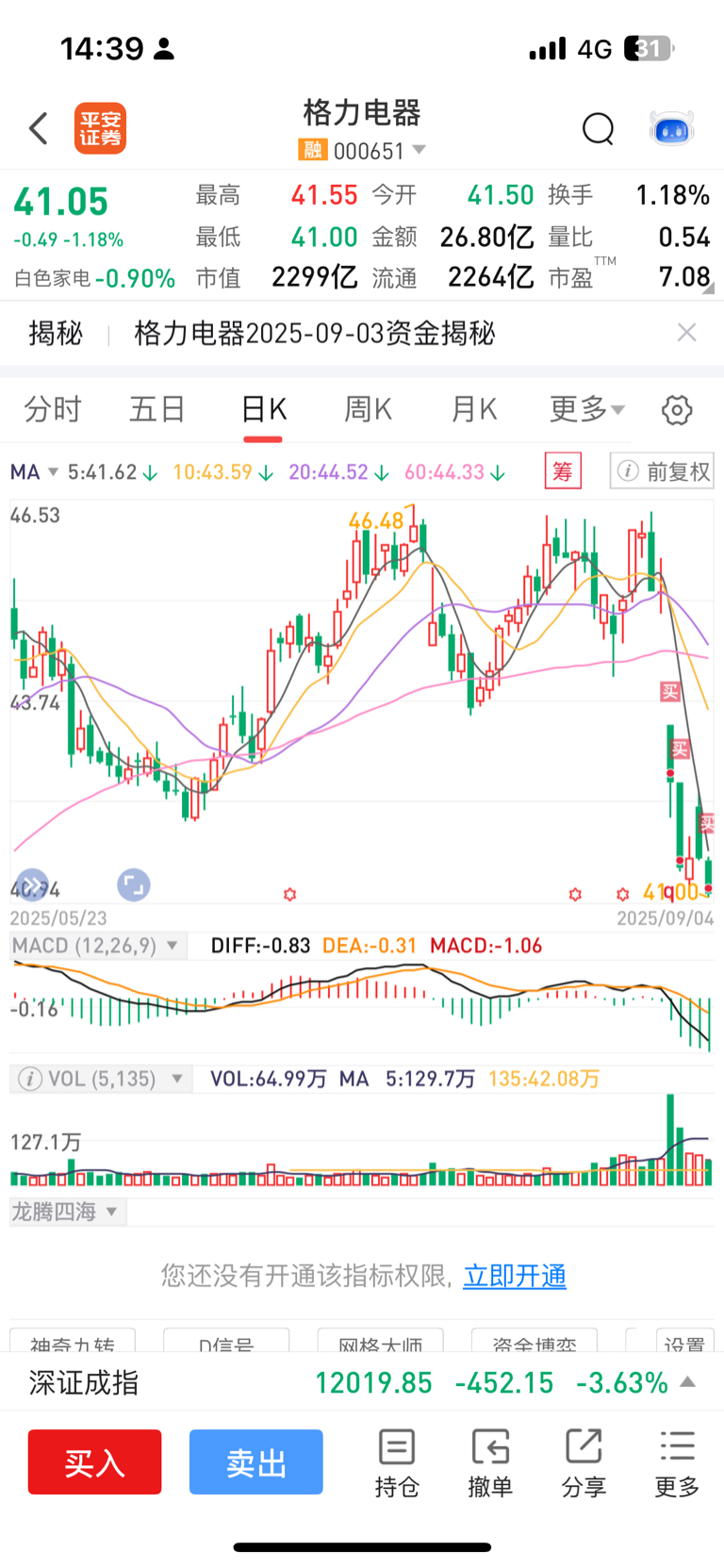Tap the 2025/05/23 date label
This screenshot has width=724, height=1568.
click(58, 917)
